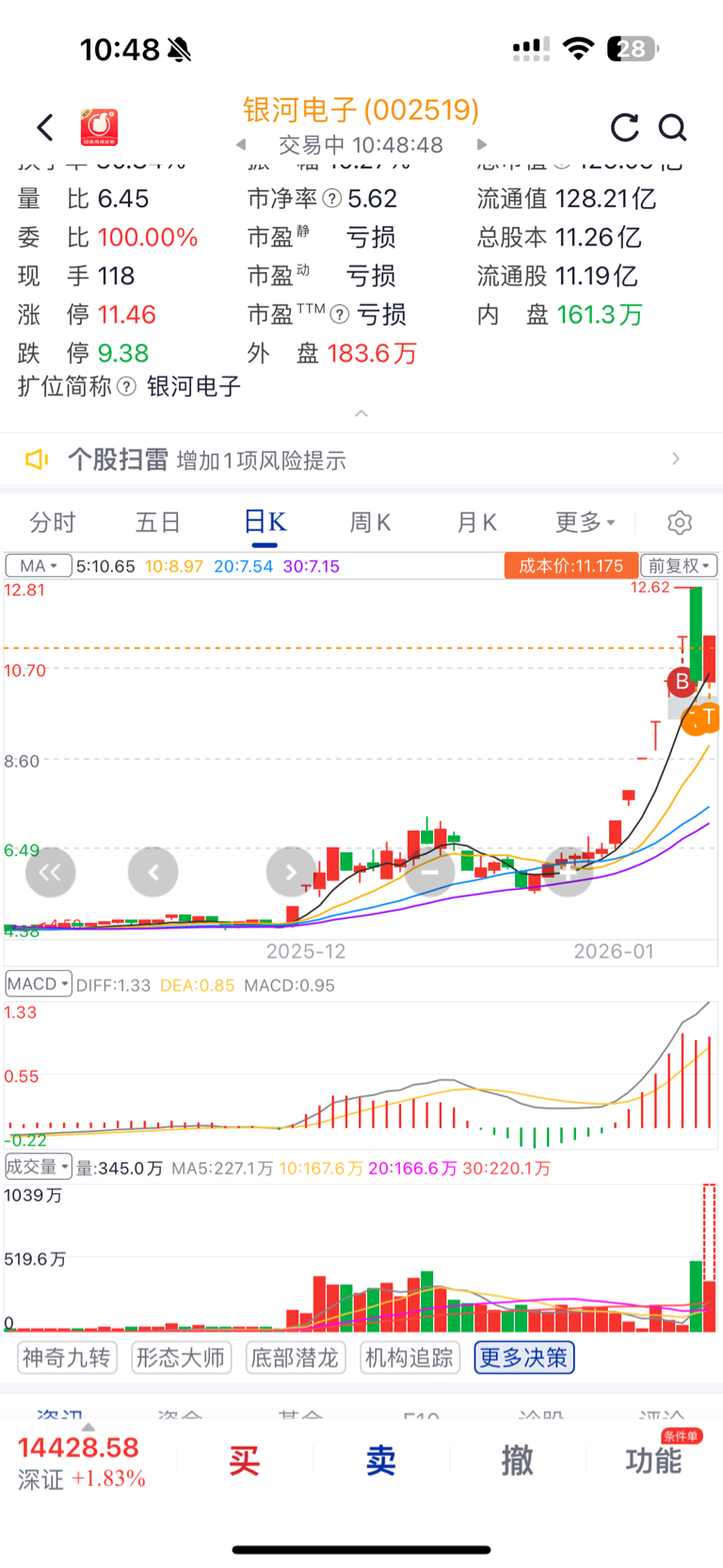Go to next stock arrow
Image resolution: width=723 pixels, height=1568 pixels.
coord(482,145)
